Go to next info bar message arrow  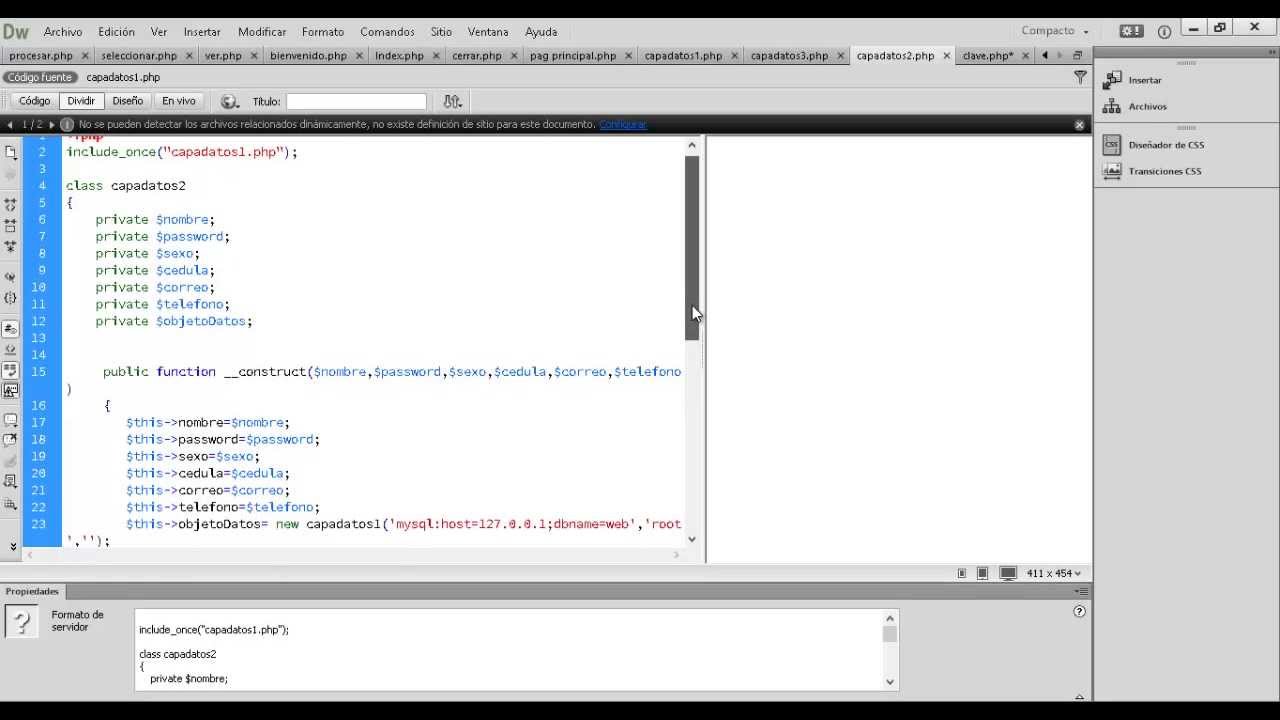click(51, 125)
